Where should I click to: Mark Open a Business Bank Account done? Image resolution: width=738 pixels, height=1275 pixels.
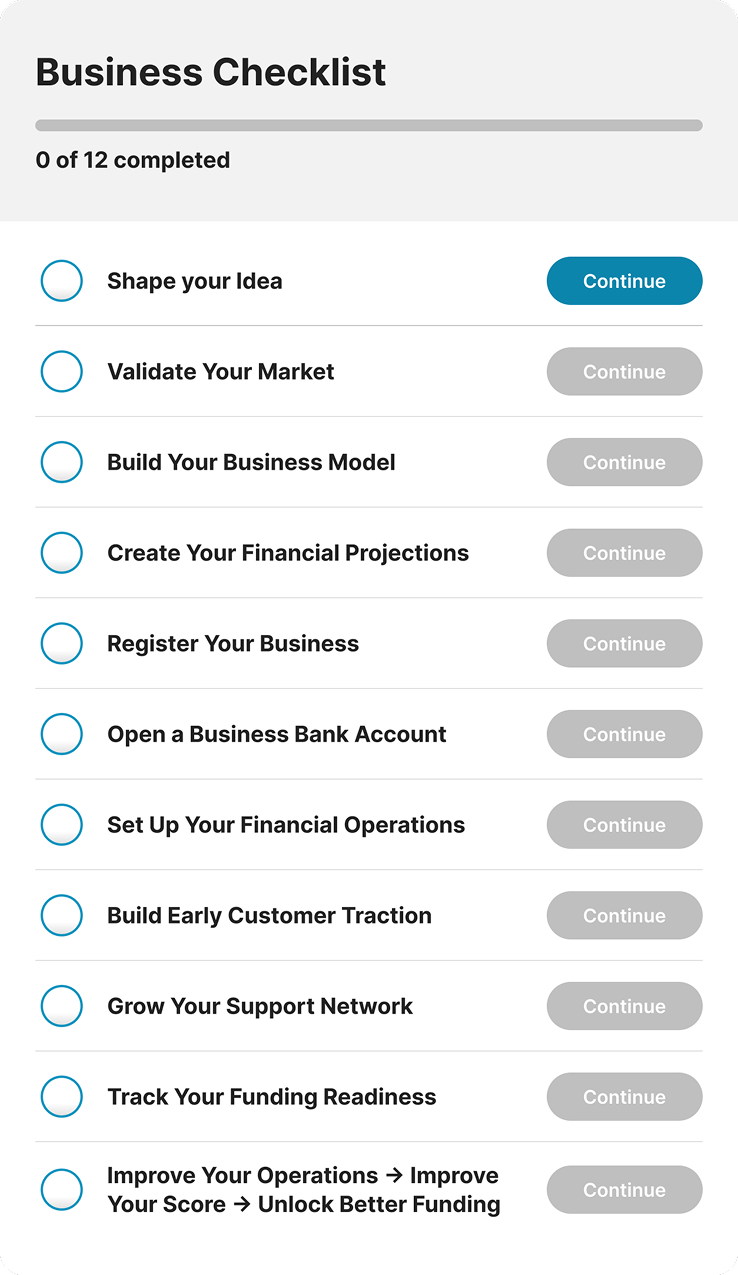[x=62, y=734]
